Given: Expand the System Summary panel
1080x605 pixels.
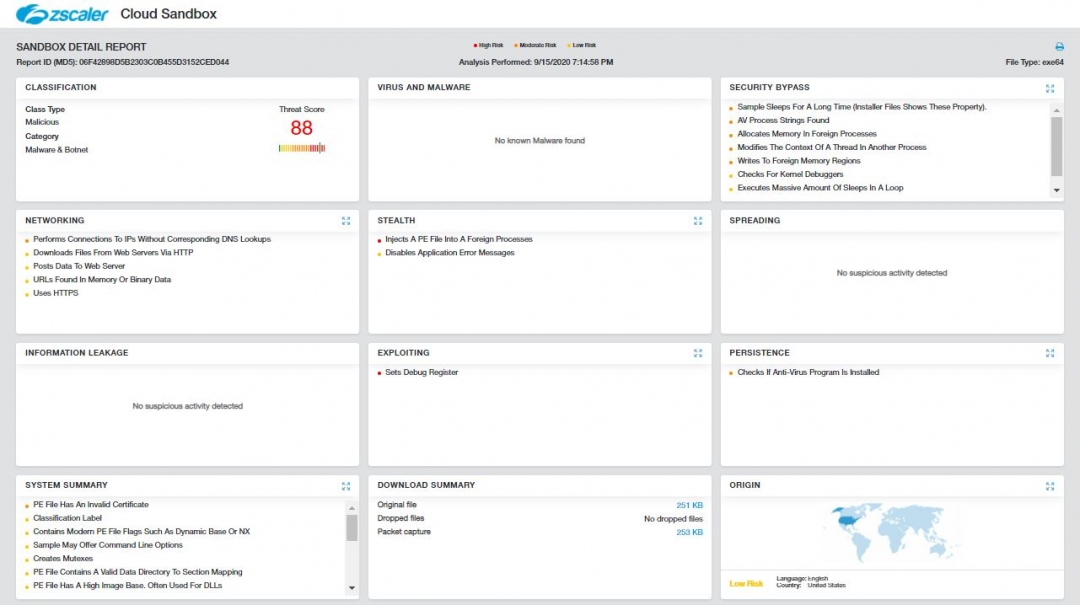Looking at the screenshot, I should pyautogui.click(x=345, y=486).
